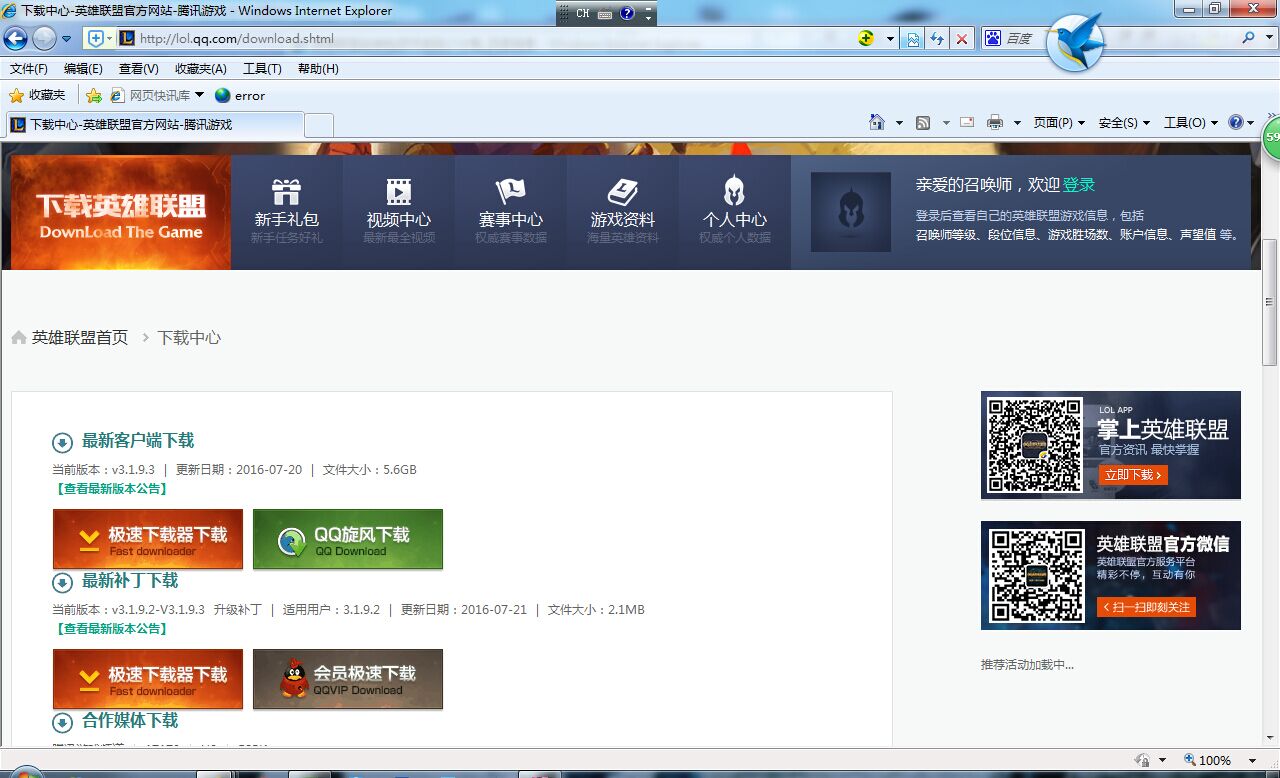Open the 工具(T) menu in menu bar
1280x778 pixels.
(x=262, y=69)
